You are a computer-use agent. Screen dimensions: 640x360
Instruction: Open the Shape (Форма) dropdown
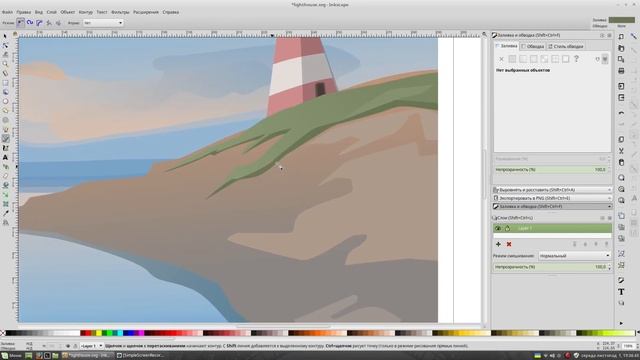point(103,23)
